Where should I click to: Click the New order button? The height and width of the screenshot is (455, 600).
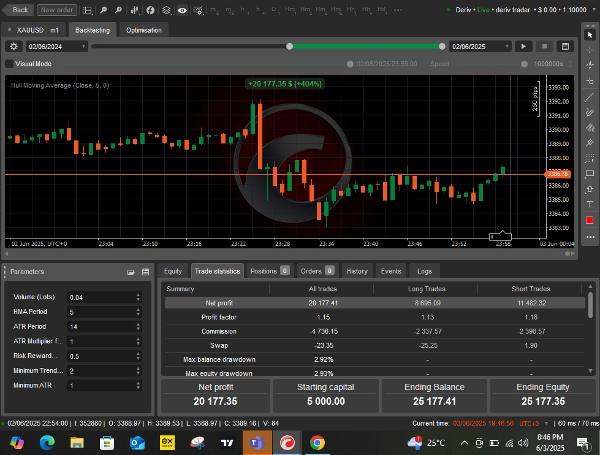pyautogui.click(x=57, y=10)
